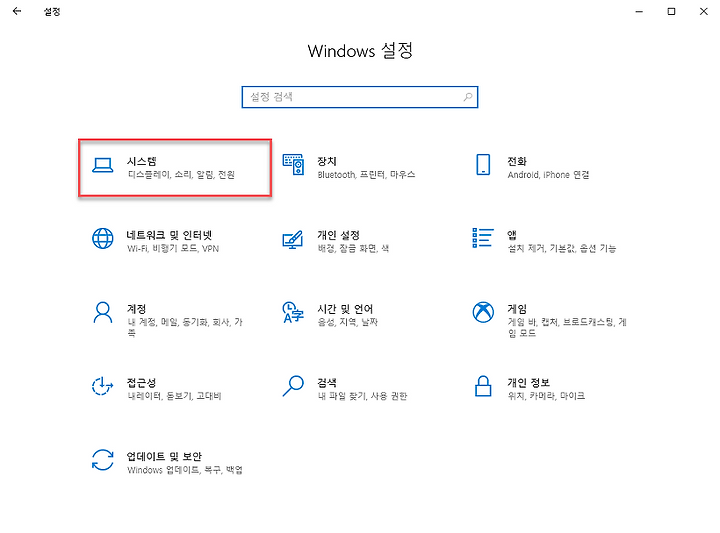The image size is (720, 533).
Task: Click description 음성, 지역, 날짜
Action: click(x=348, y=322)
